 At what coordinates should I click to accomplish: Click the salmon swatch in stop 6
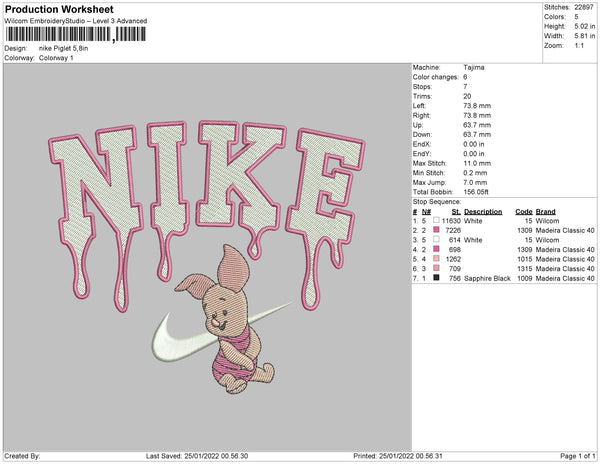(x=436, y=268)
